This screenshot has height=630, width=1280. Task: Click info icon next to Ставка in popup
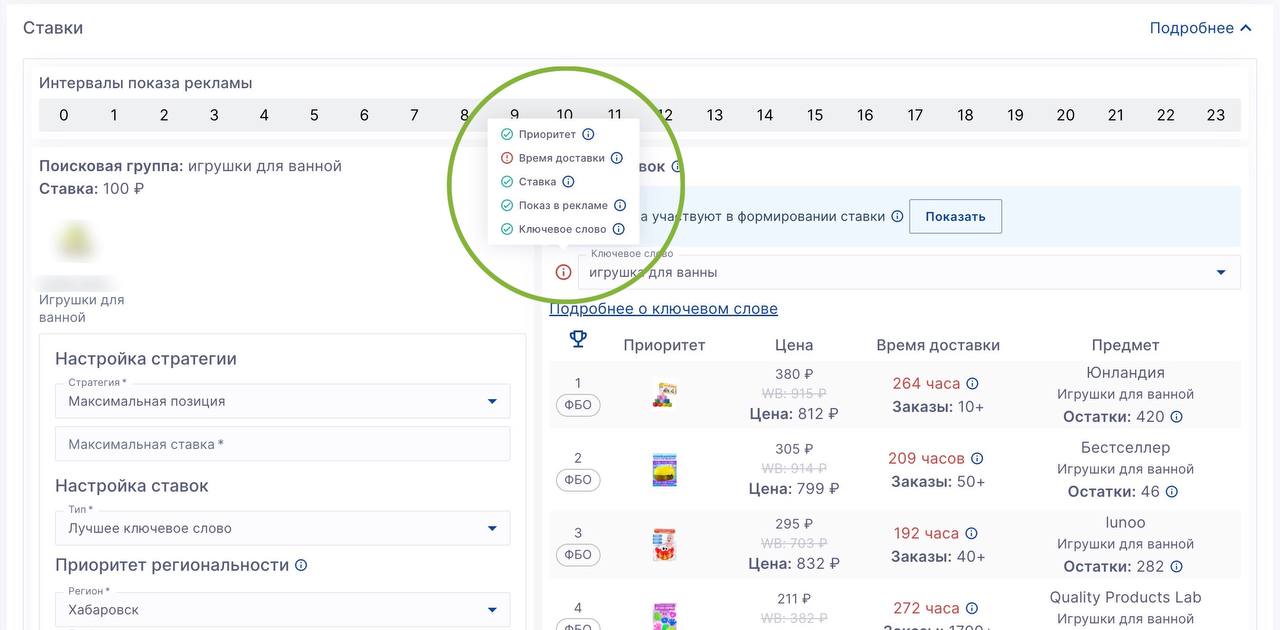click(568, 182)
